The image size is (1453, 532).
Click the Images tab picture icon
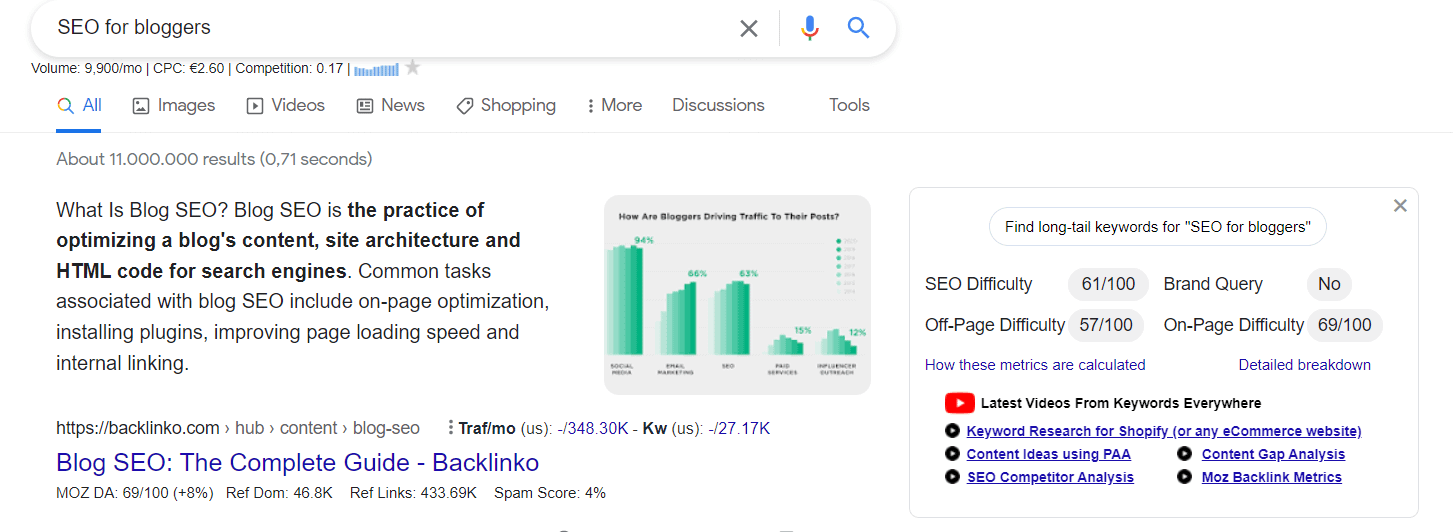tap(141, 105)
